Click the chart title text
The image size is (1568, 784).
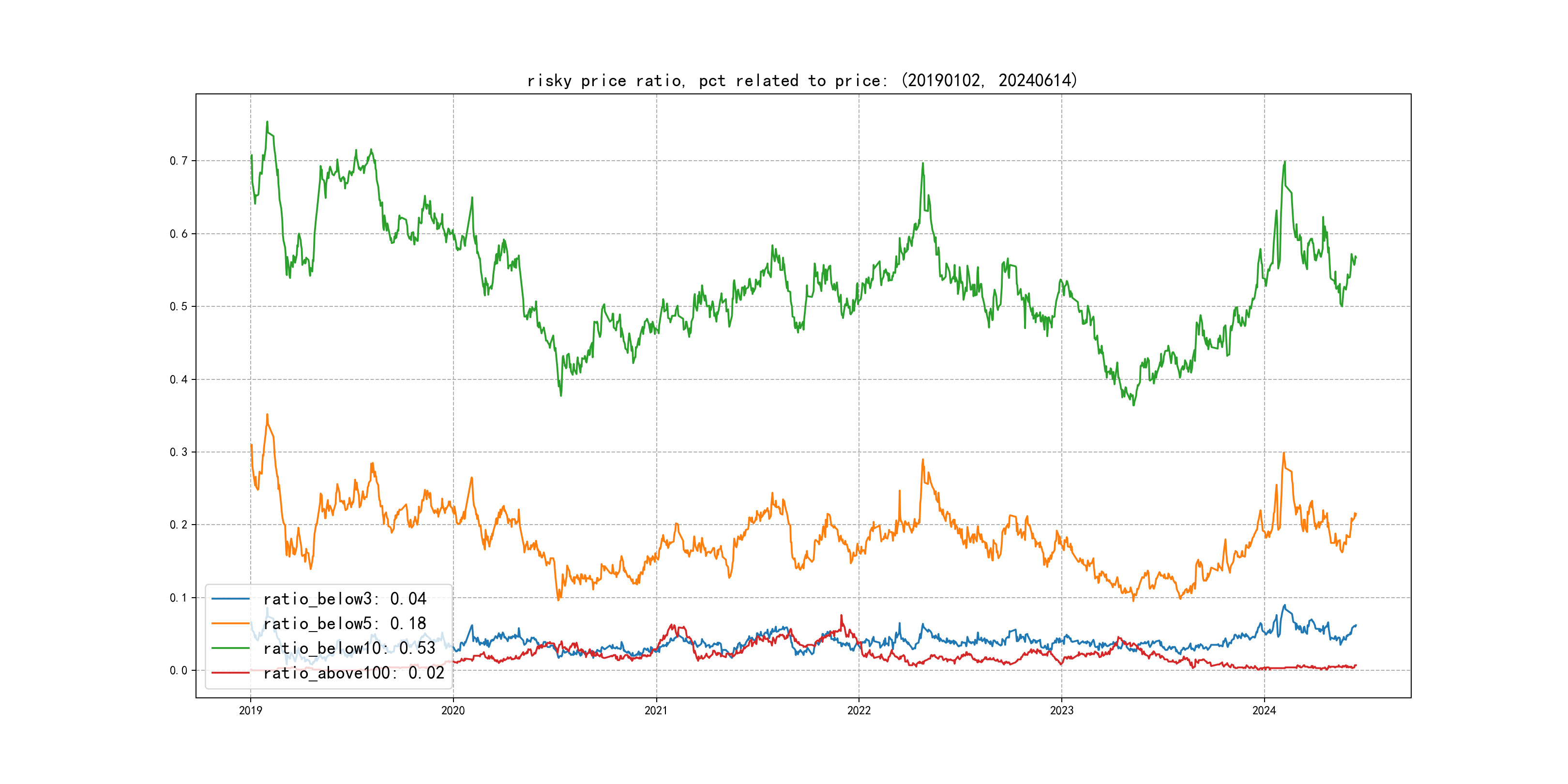tap(801, 80)
